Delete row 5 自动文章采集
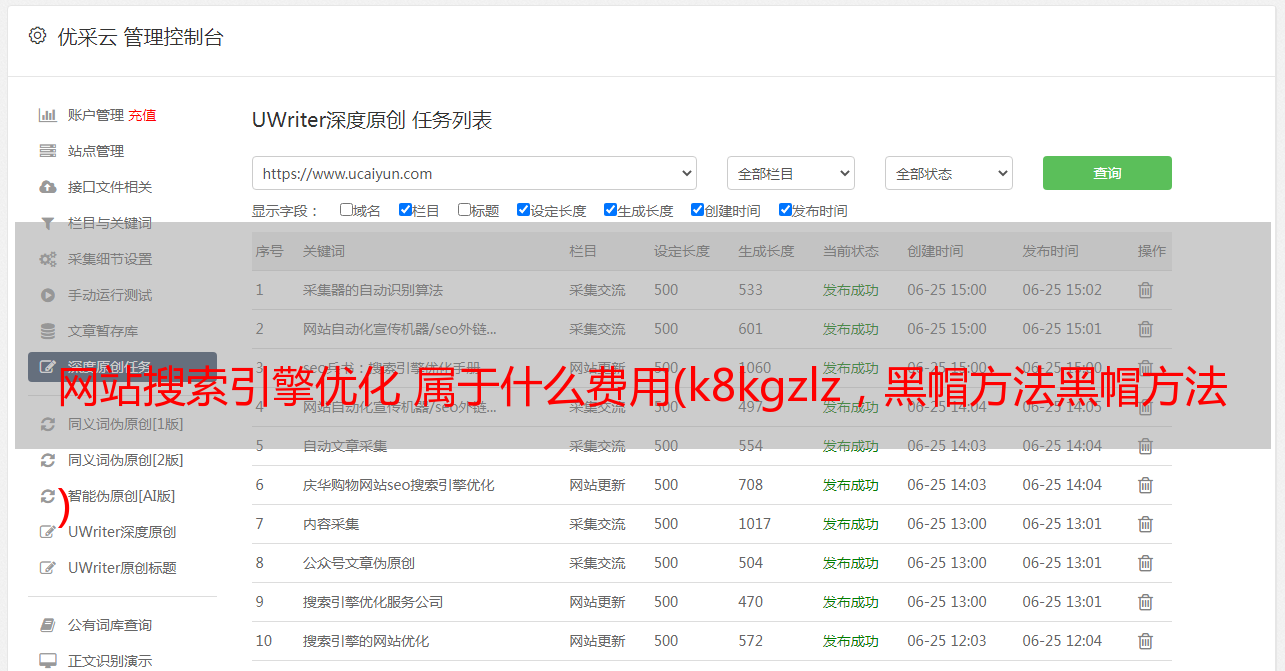This screenshot has height=671, width=1285. (1146, 446)
